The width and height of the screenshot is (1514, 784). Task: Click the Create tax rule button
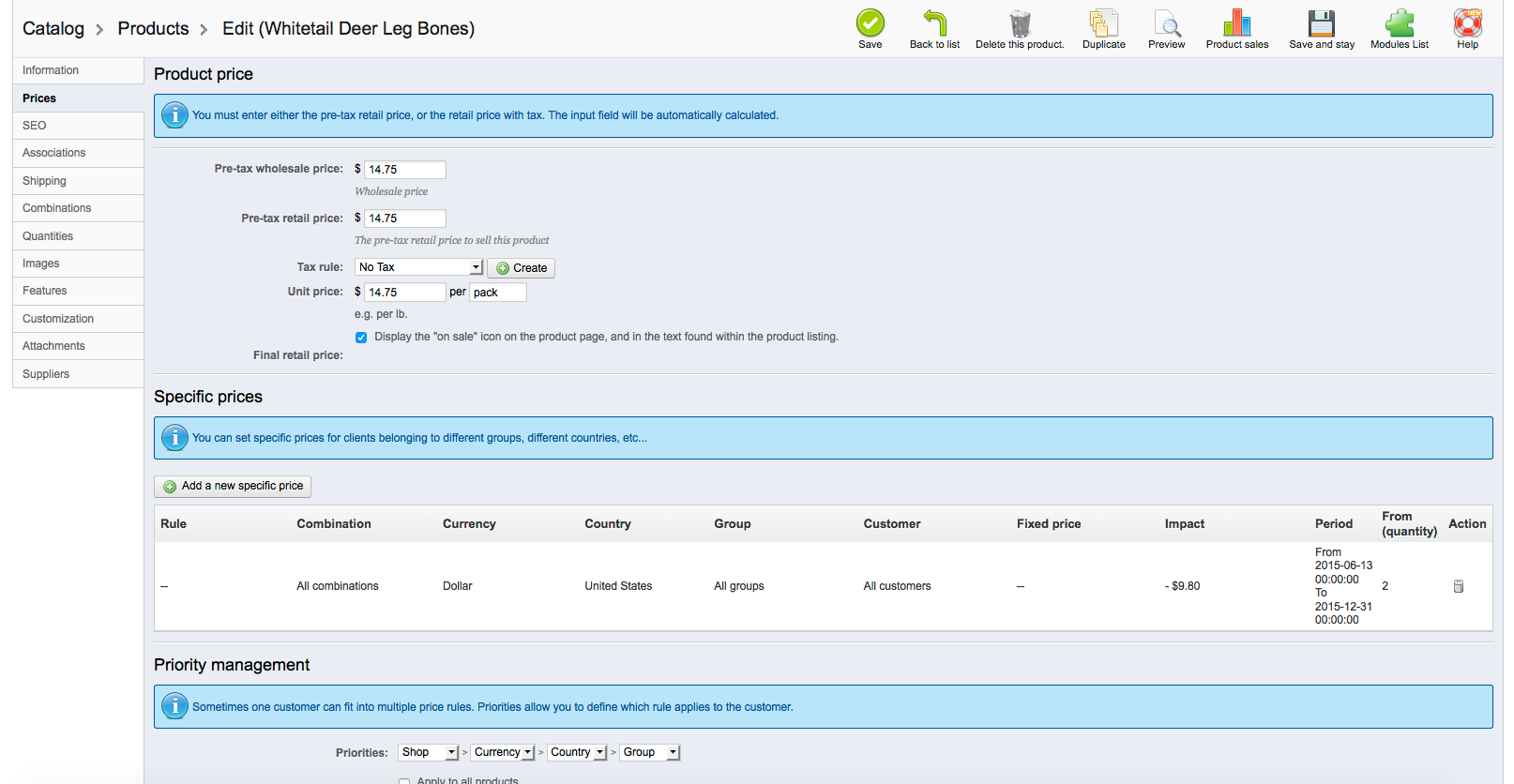[521, 268]
